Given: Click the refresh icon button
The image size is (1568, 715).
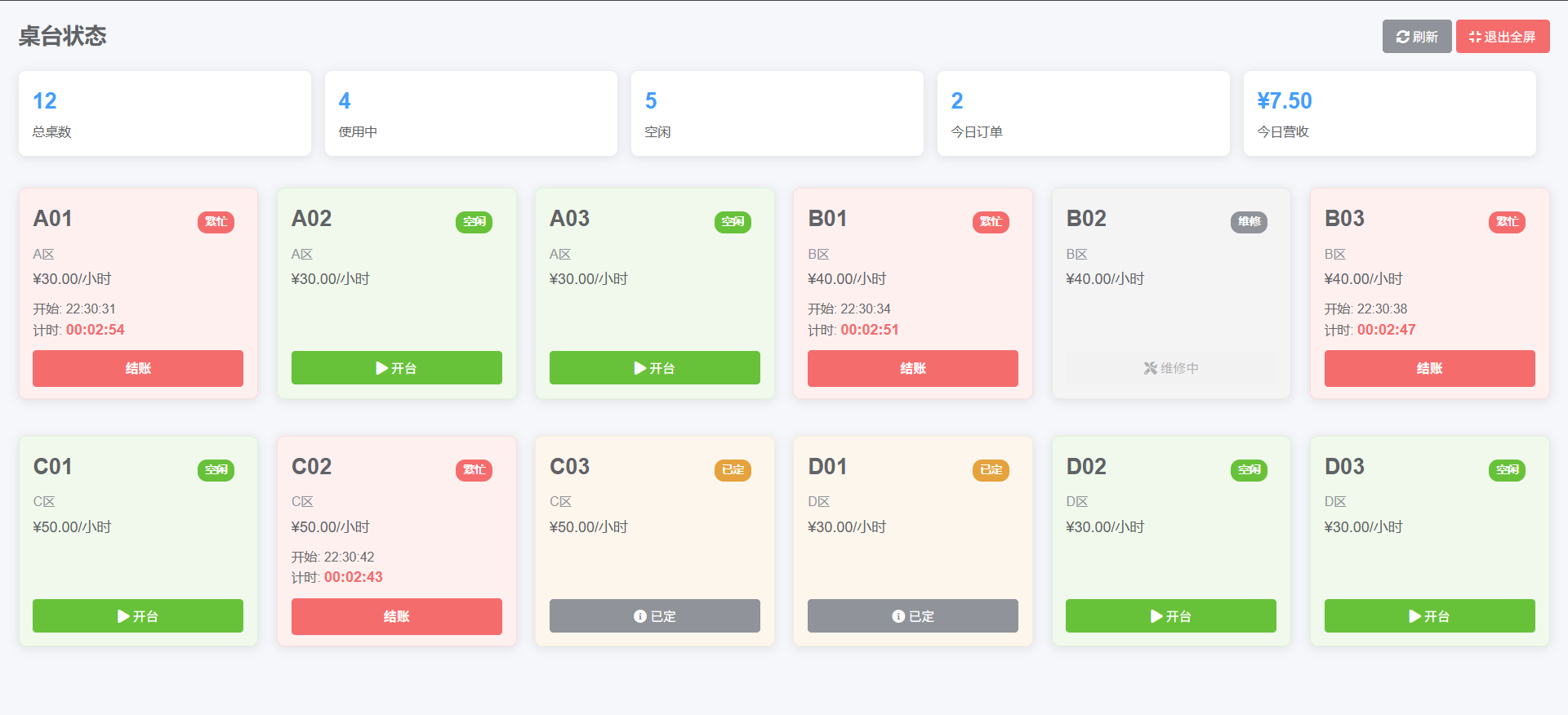Looking at the screenshot, I should click(x=1416, y=37).
